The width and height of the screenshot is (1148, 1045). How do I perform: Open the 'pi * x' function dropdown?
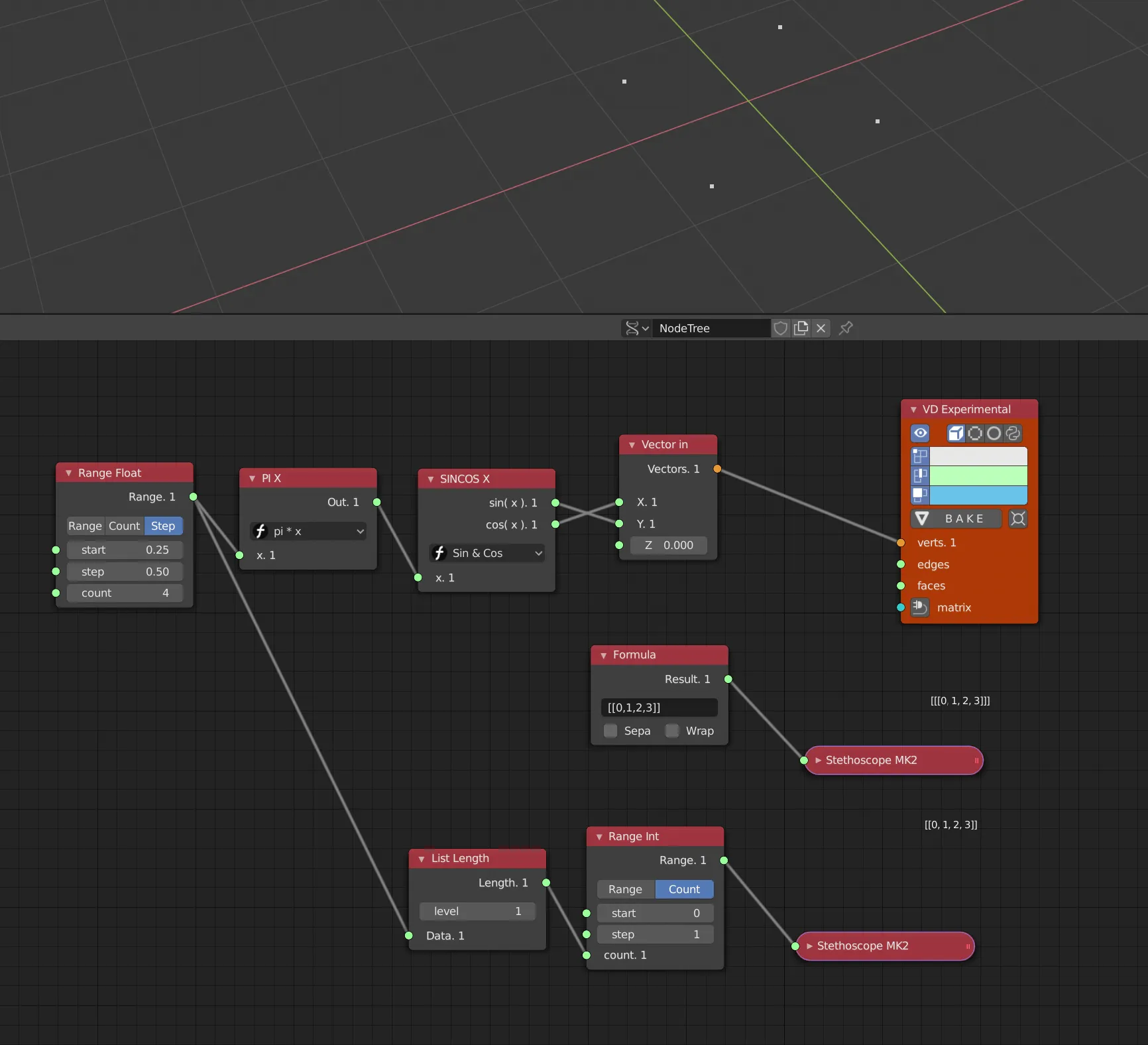pos(309,531)
